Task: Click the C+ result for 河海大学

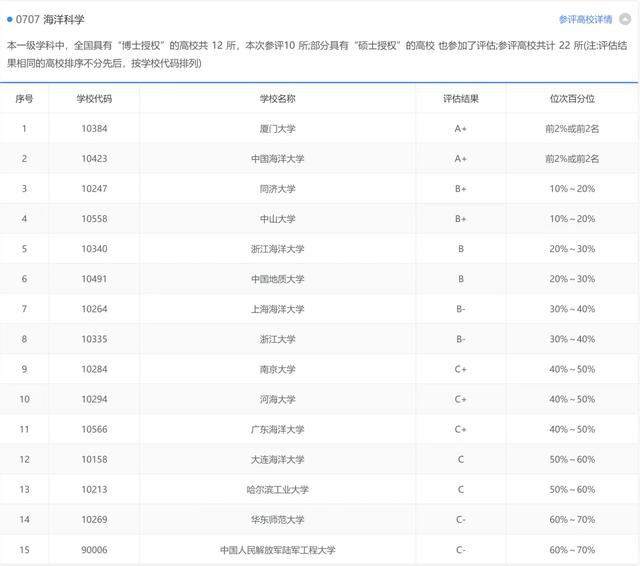Action: (x=461, y=399)
